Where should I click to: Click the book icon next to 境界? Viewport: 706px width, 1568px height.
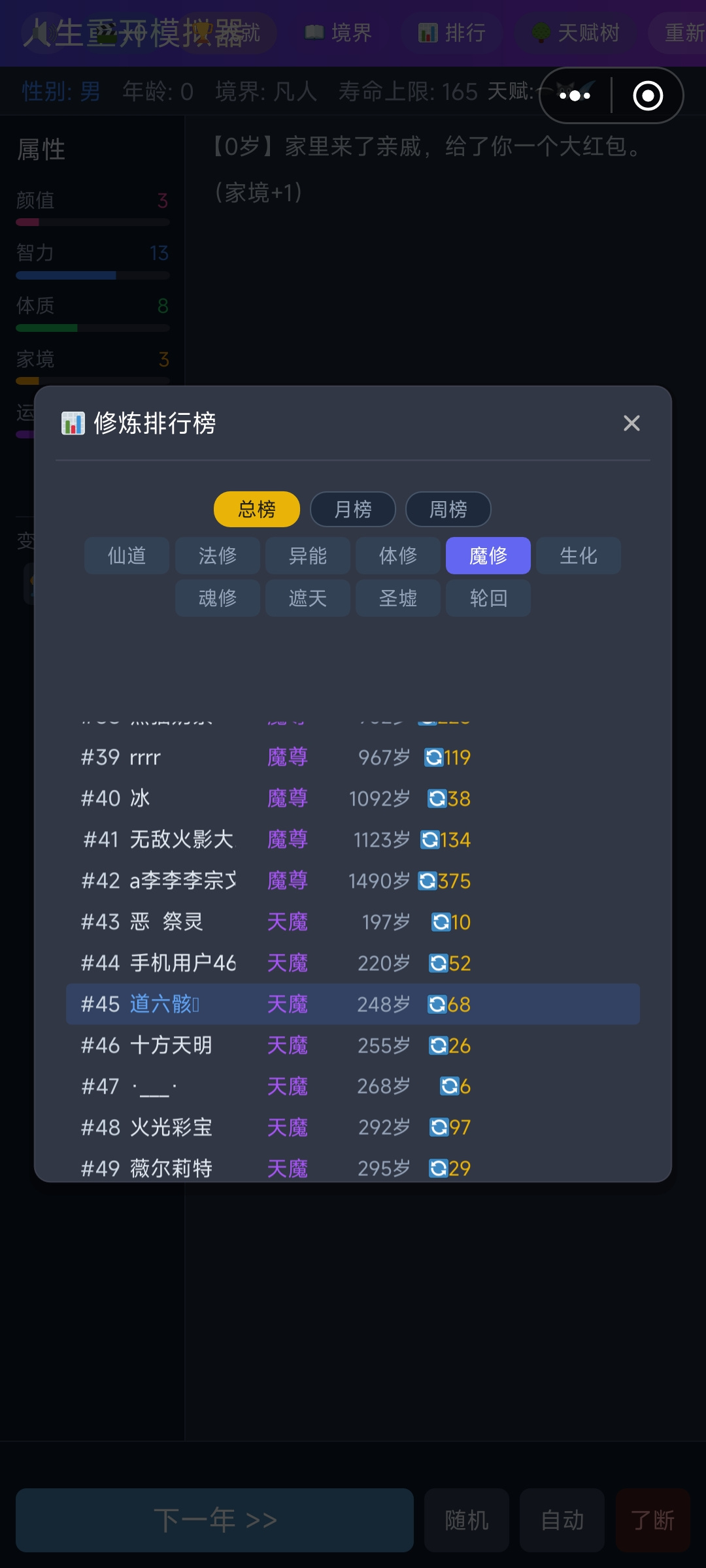(314, 32)
